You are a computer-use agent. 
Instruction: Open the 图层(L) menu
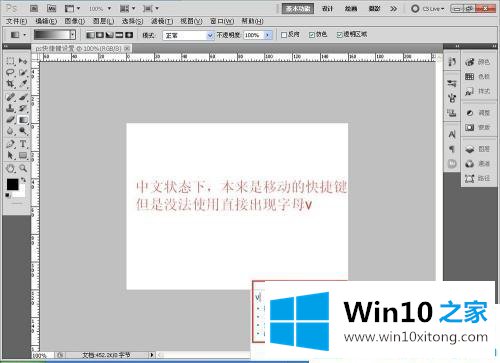tap(103, 21)
